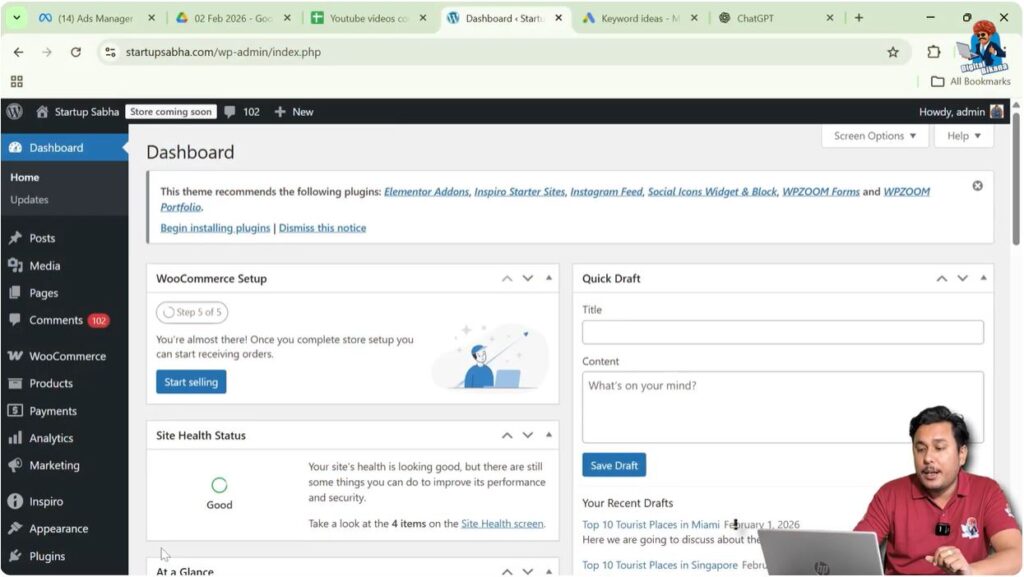This screenshot has height=577, width=1024.
Task: Open the '+ New' menu in the toolbar
Action: tap(293, 111)
